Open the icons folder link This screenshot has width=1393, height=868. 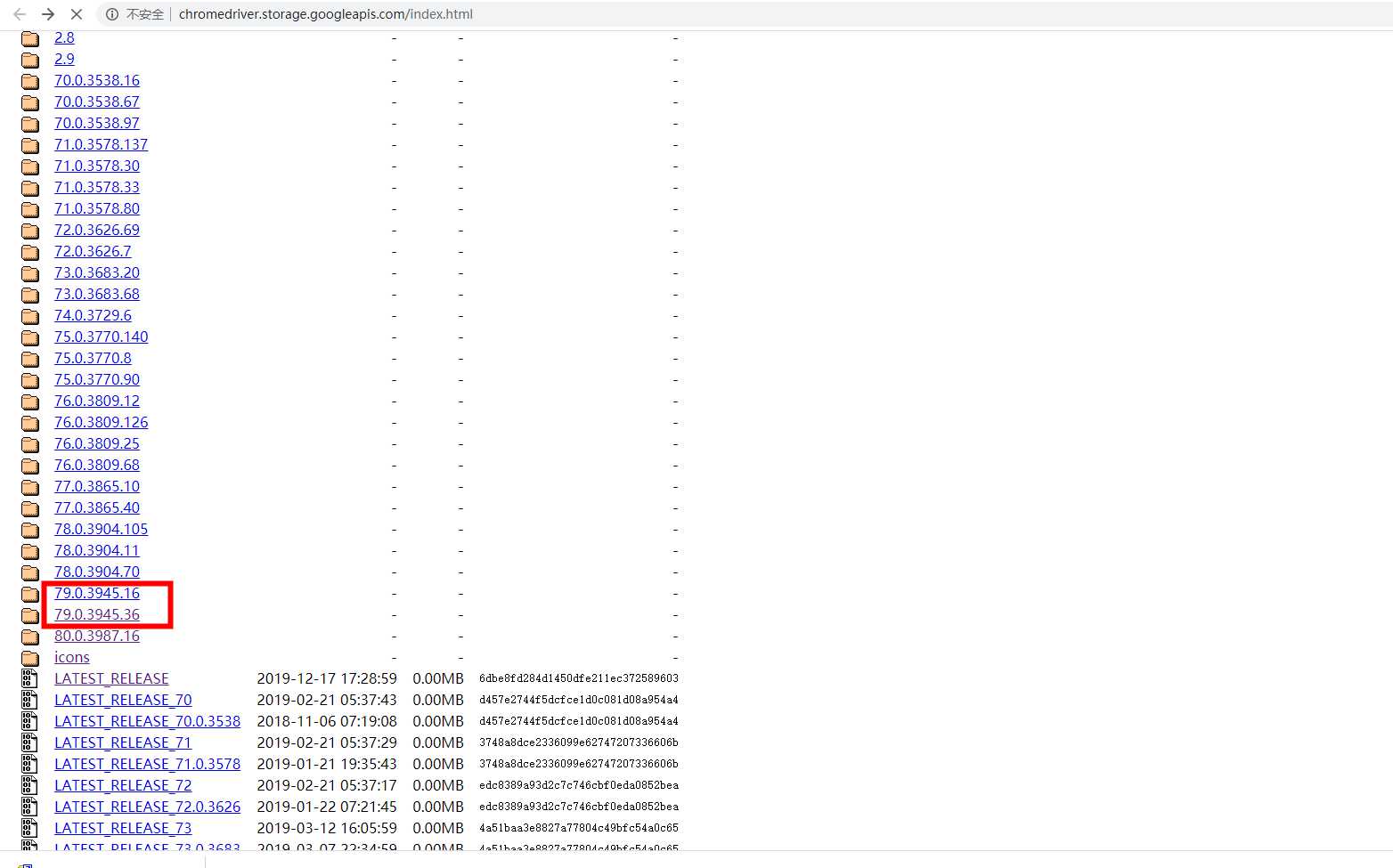[72, 657]
